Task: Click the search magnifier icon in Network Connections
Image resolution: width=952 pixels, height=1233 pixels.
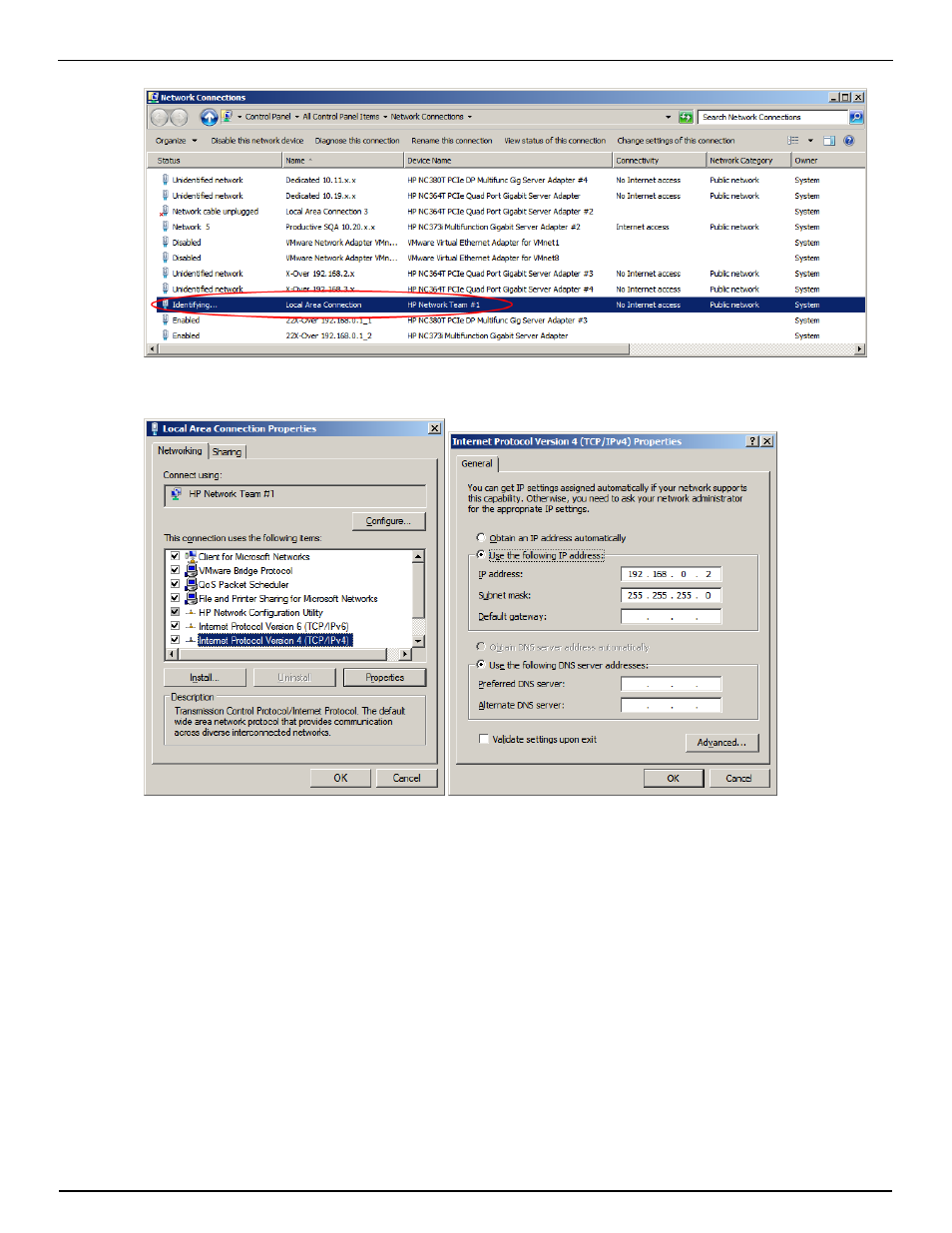Action: click(856, 117)
